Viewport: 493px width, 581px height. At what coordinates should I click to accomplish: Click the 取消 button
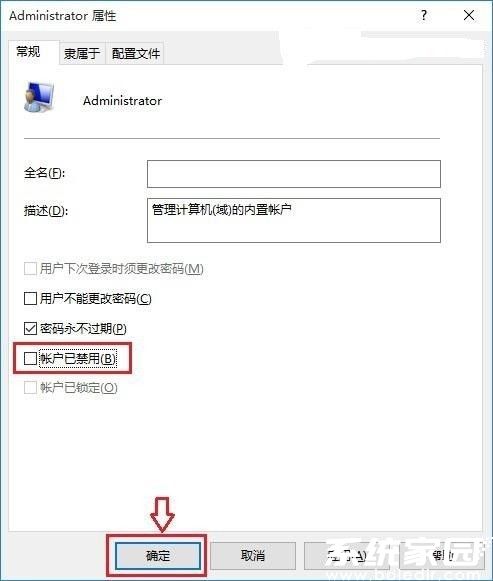[x=253, y=556]
